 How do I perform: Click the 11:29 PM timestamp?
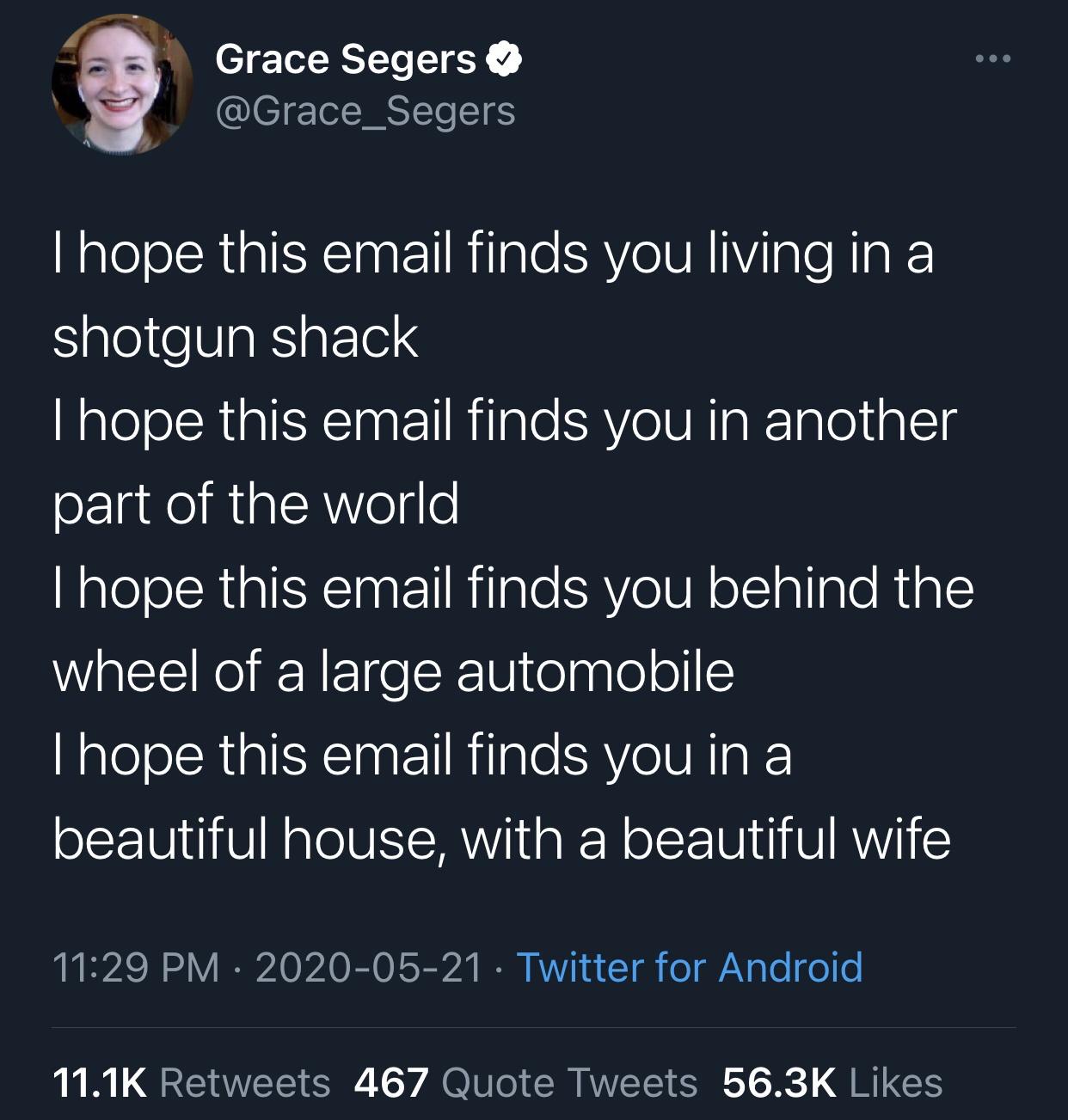pos(136,967)
